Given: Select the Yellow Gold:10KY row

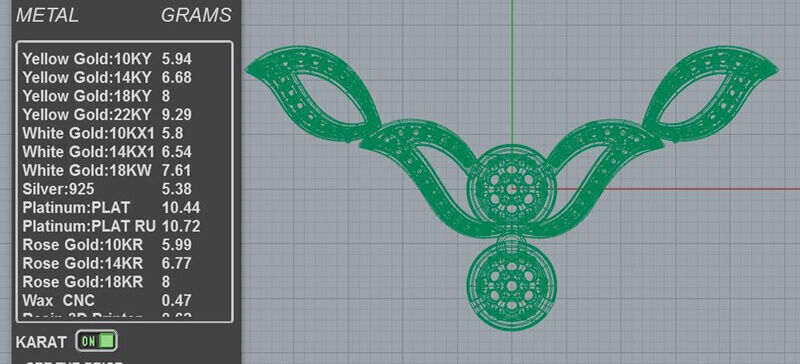Looking at the screenshot, I should click(x=125, y=59).
